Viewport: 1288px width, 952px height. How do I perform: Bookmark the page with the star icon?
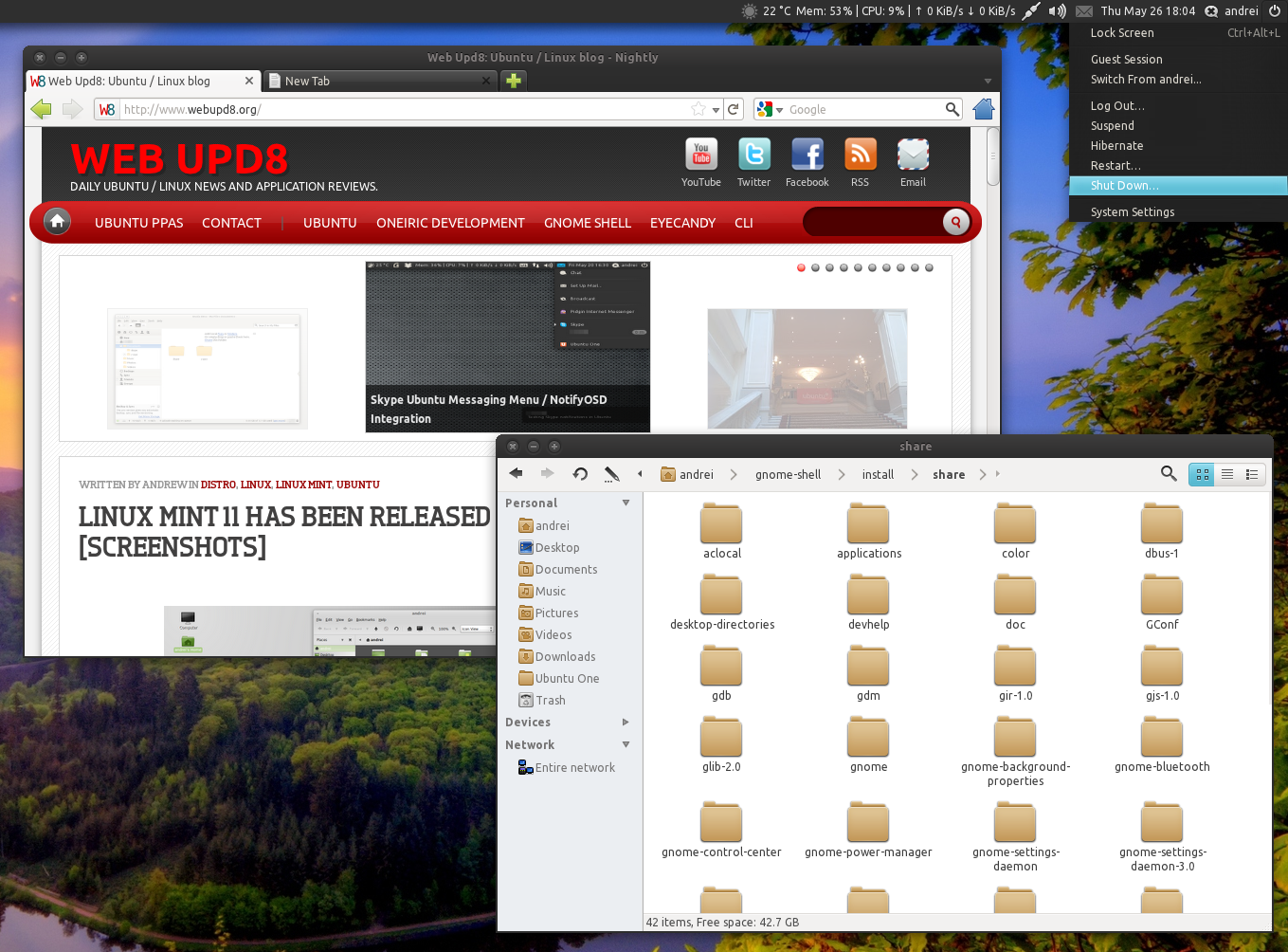tap(698, 109)
